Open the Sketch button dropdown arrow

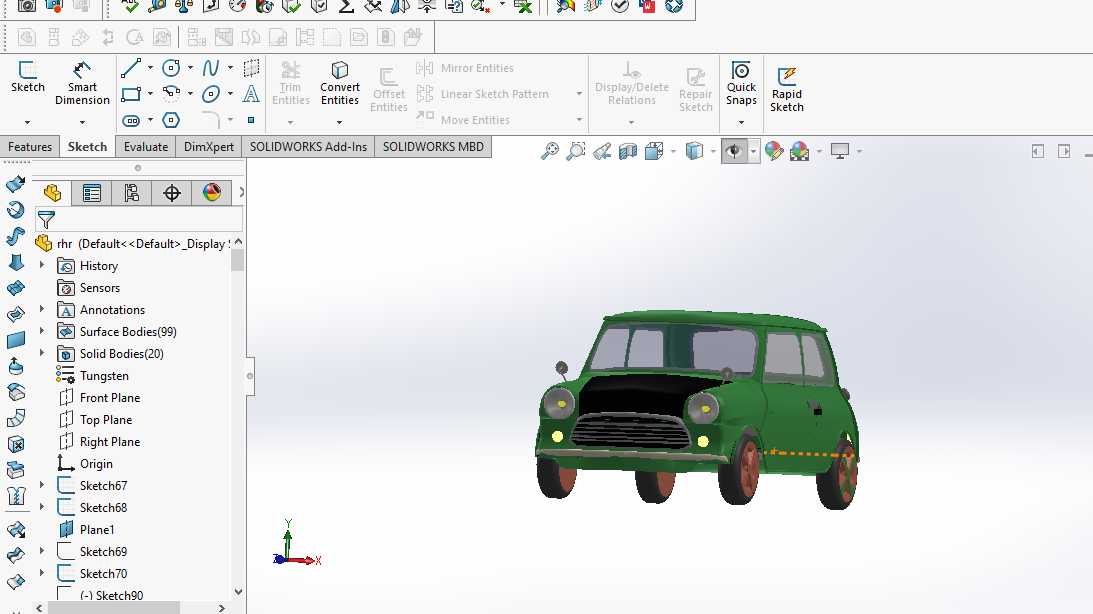[27, 122]
